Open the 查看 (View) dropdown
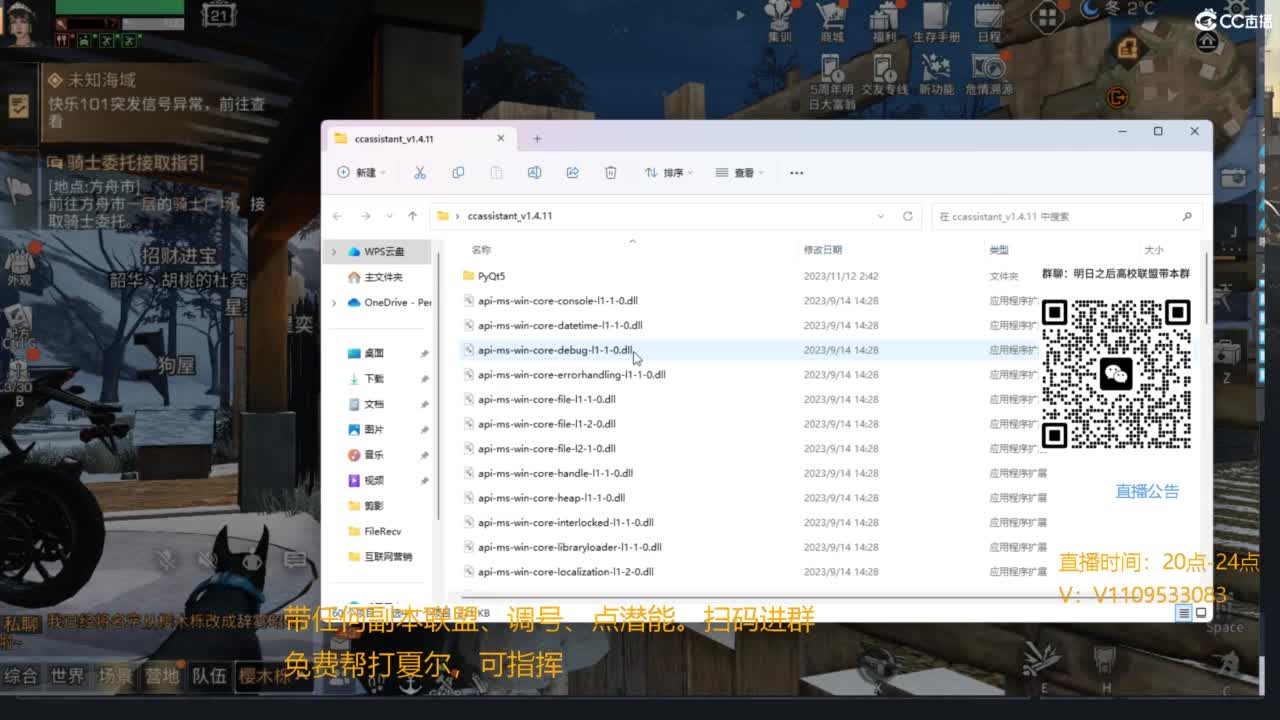This screenshot has width=1280, height=720. pos(739,173)
